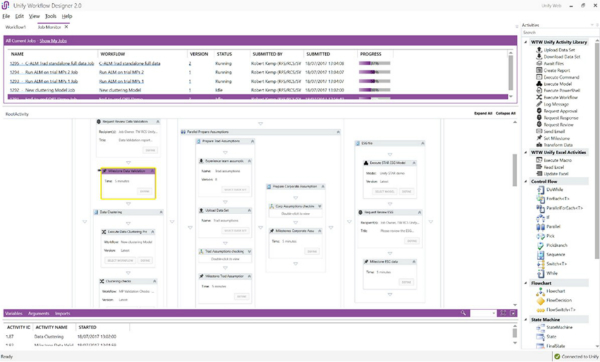Select the Execute PowerShell activity icon

pyautogui.click(x=539, y=90)
